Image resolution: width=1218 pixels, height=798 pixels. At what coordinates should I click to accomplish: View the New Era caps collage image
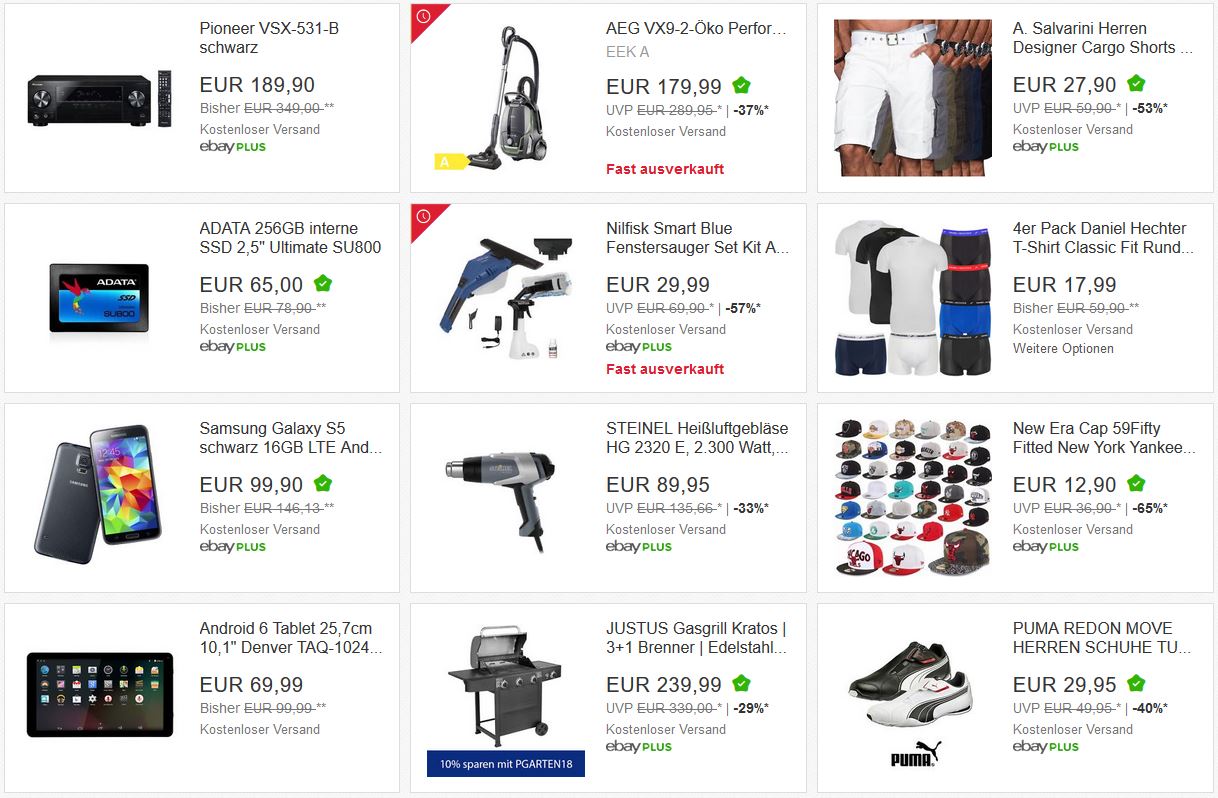pos(912,497)
